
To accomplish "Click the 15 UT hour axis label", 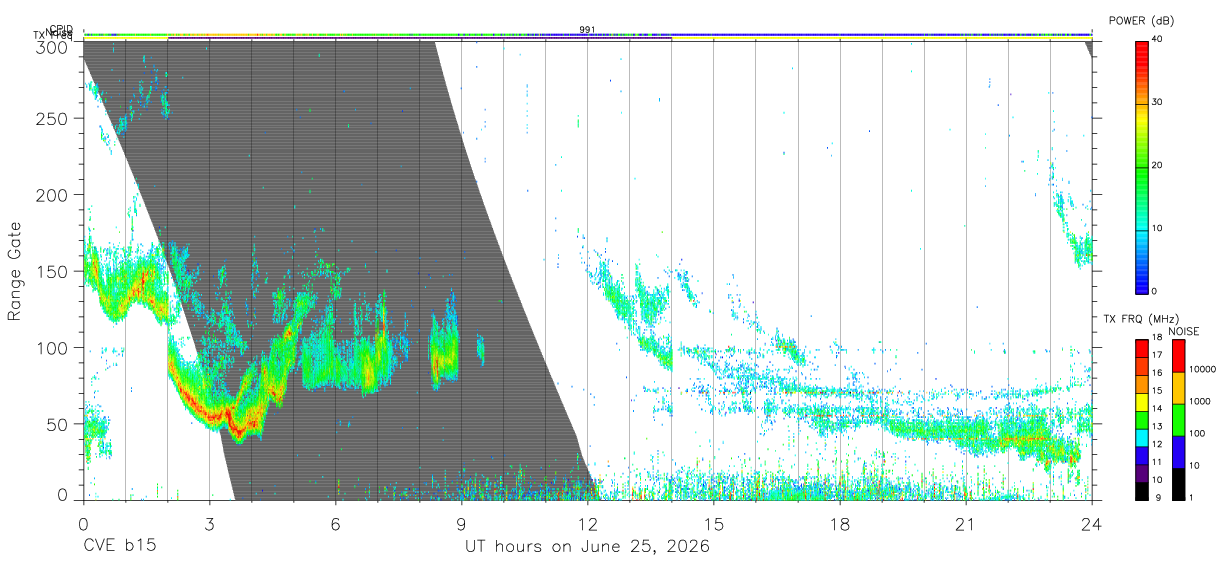I will pyautogui.click(x=714, y=523).
